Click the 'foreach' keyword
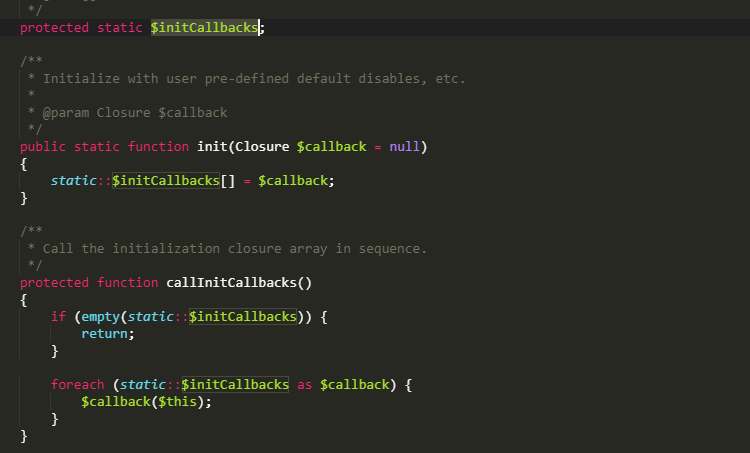This screenshot has height=453, width=750. pyautogui.click(x=77, y=385)
